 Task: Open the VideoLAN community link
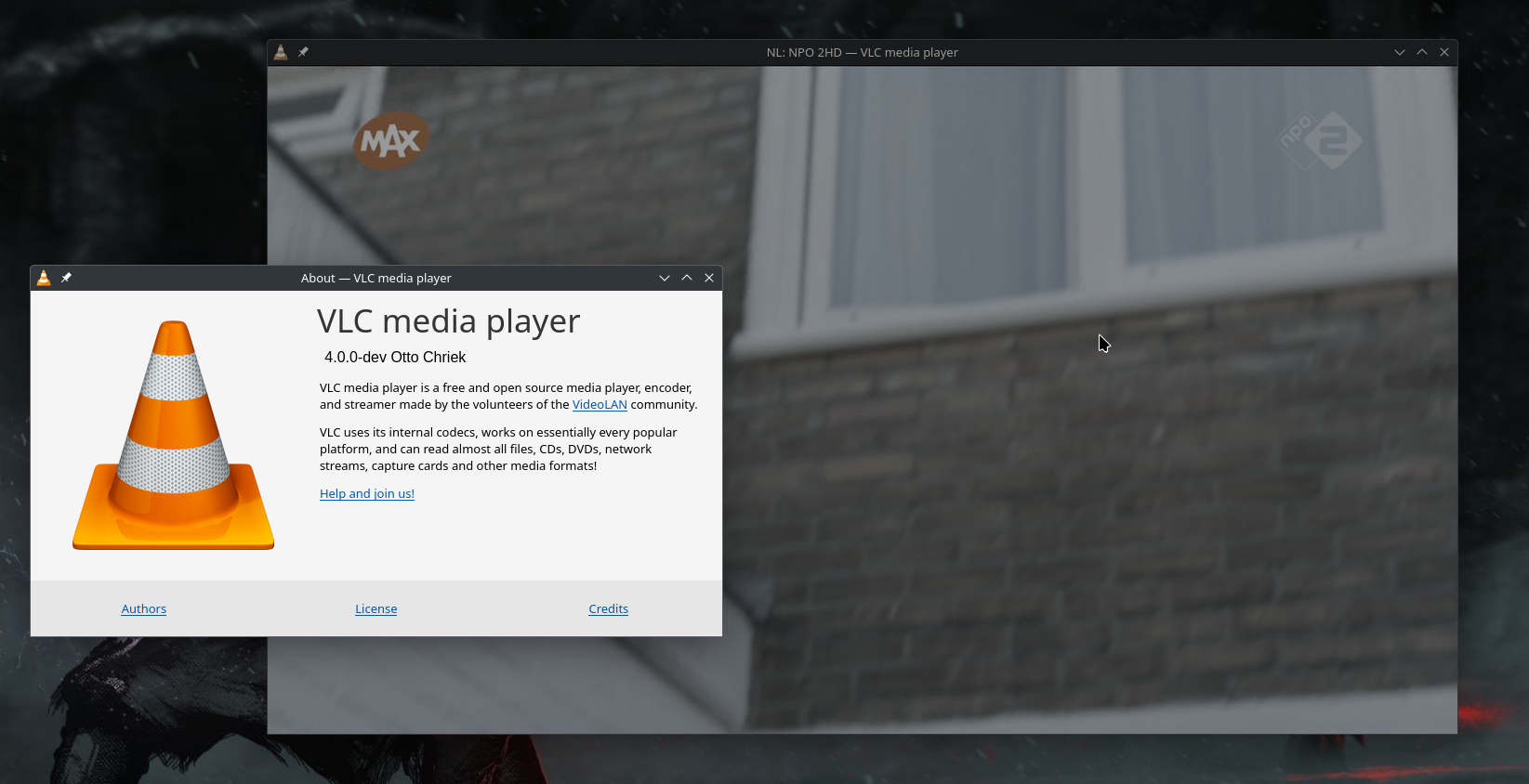[x=600, y=405]
